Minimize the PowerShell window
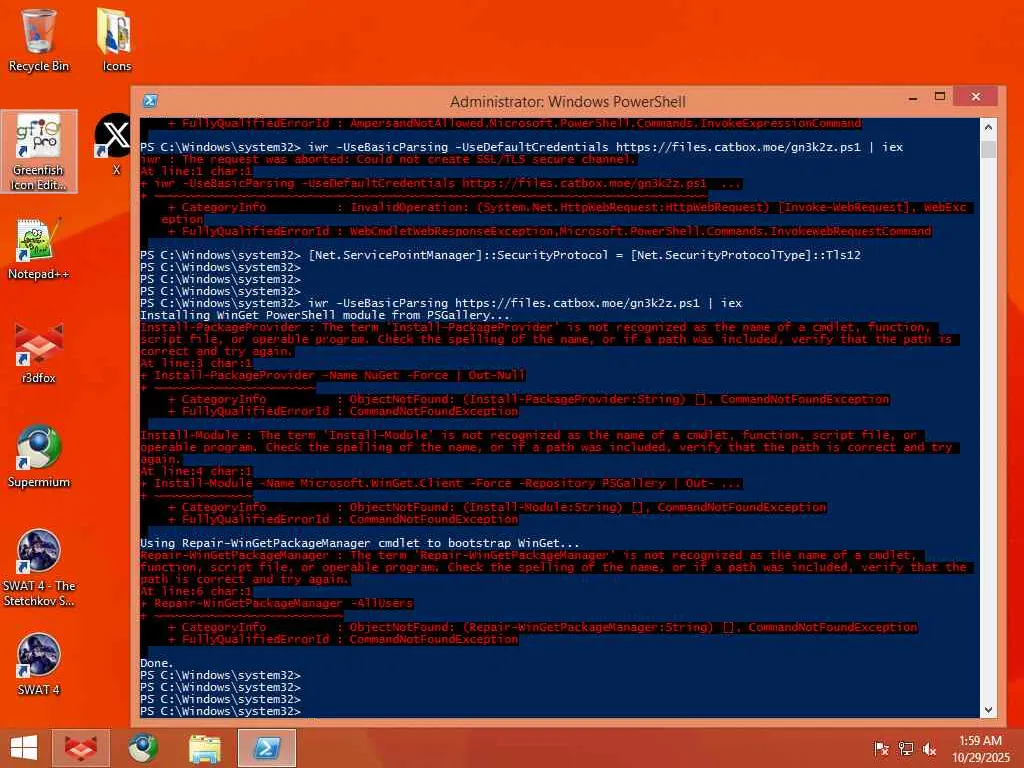The image size is (1024, 768). coord(913,98)
